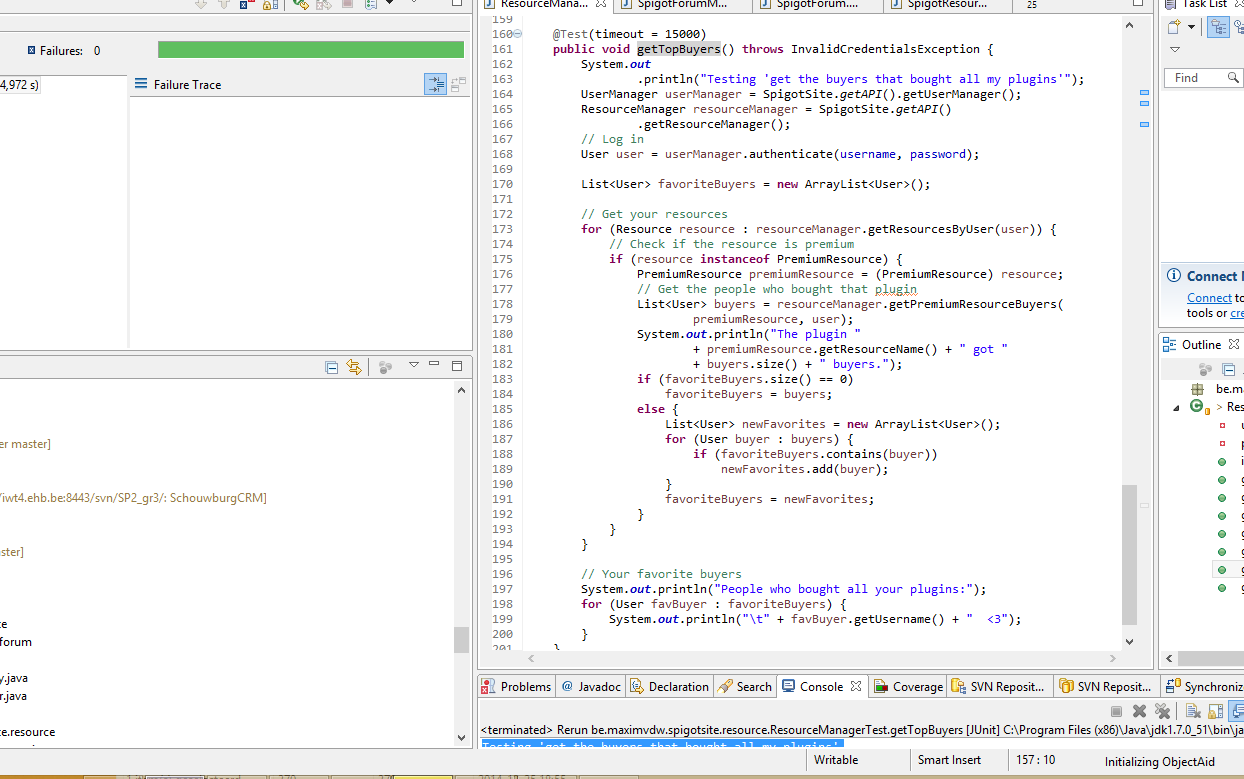Toggle Scroll Lock in the JUnit view
The width and height of the screenshot is (1244, 779).
pos(266,6)
